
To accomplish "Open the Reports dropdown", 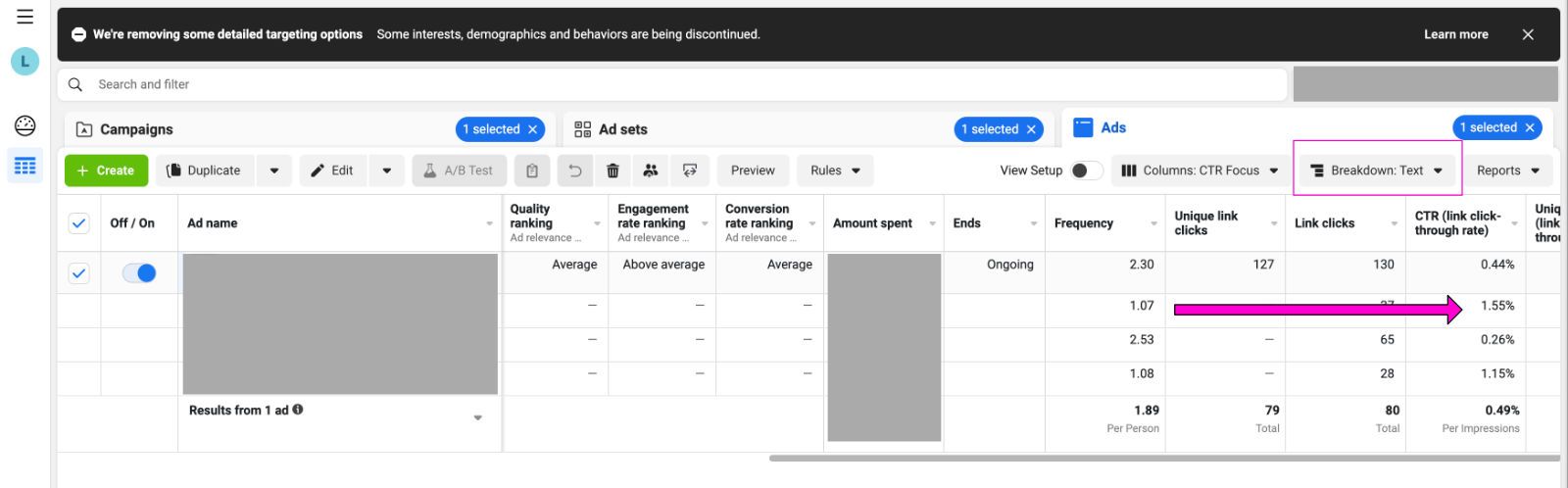I will click(x=1508, y=171).
